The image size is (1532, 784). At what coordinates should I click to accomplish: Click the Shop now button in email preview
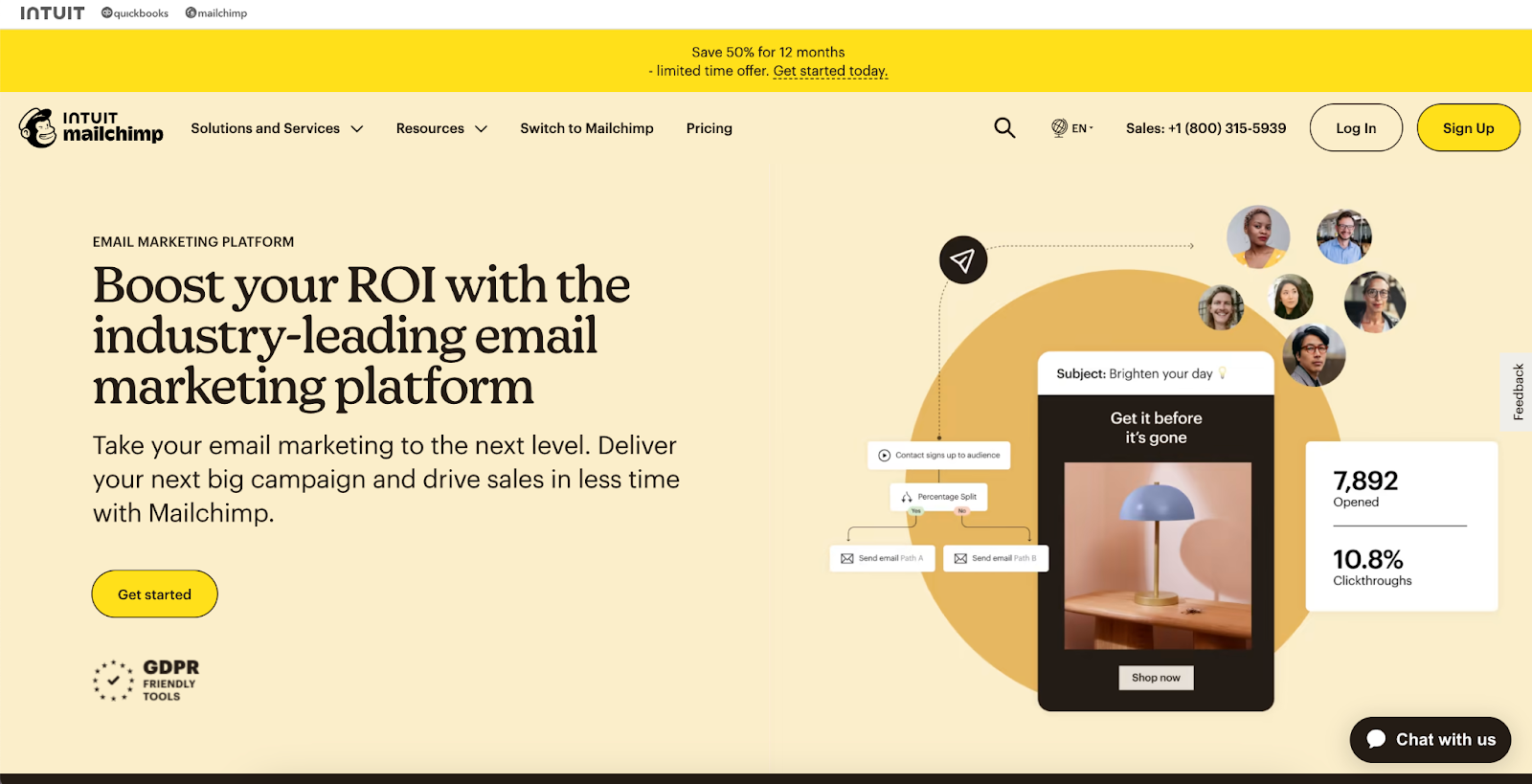tap(1156, 678)
